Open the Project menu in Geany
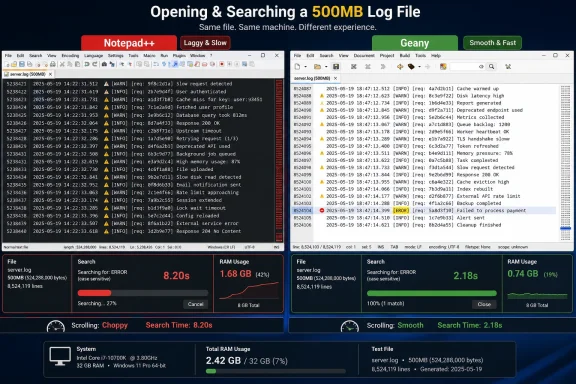This screenshot has height=384, width=576. (x=387, y=55)
